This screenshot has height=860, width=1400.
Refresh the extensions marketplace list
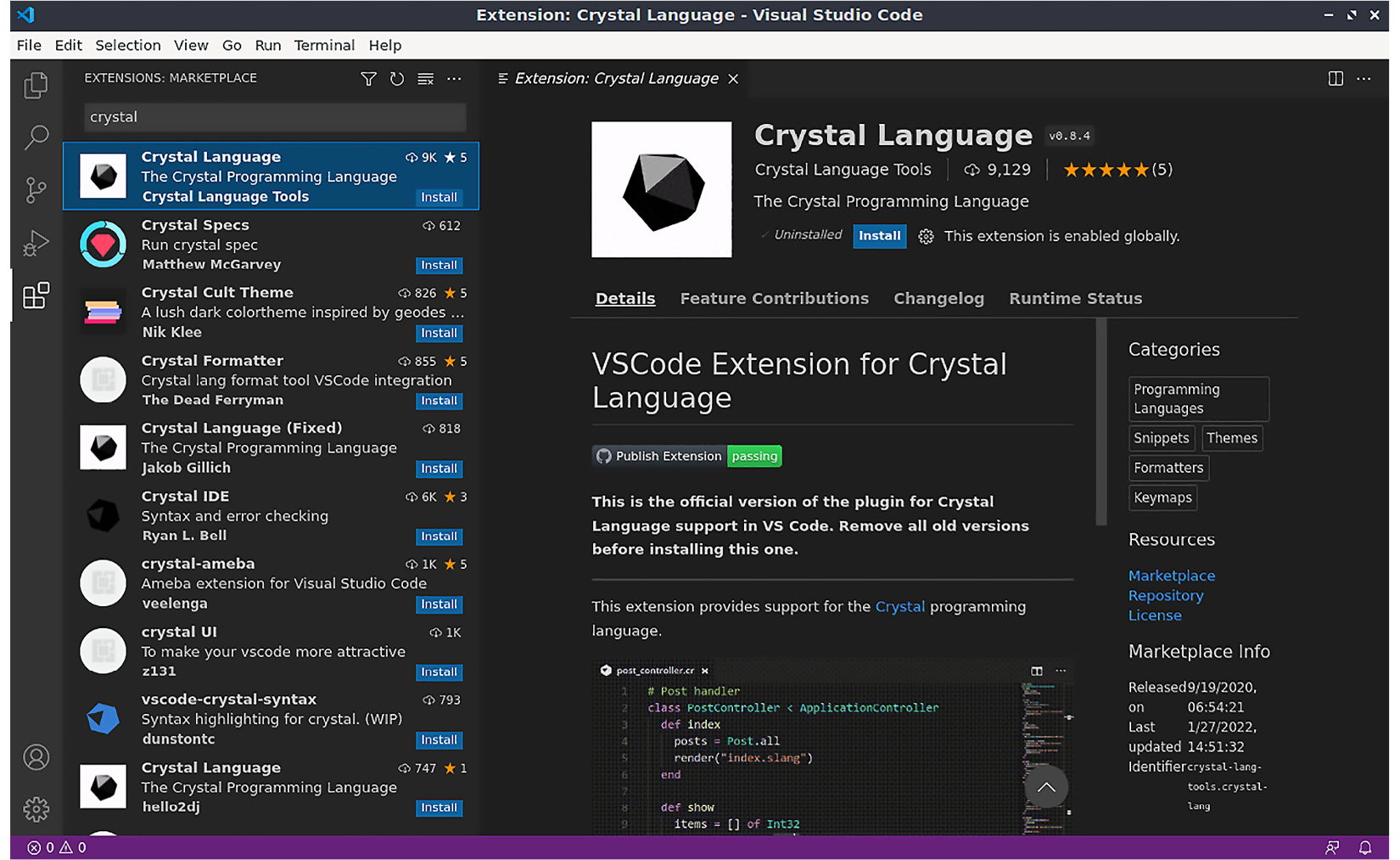[397, 78]
